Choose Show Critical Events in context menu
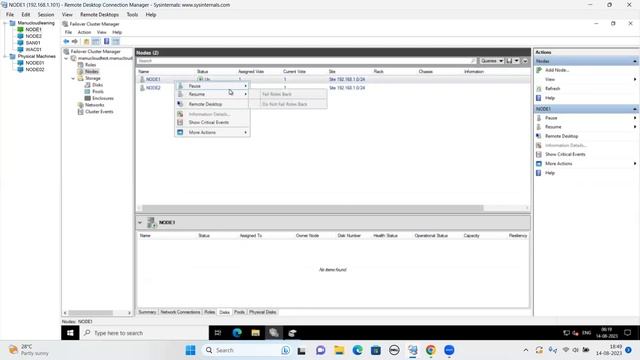 212,122
